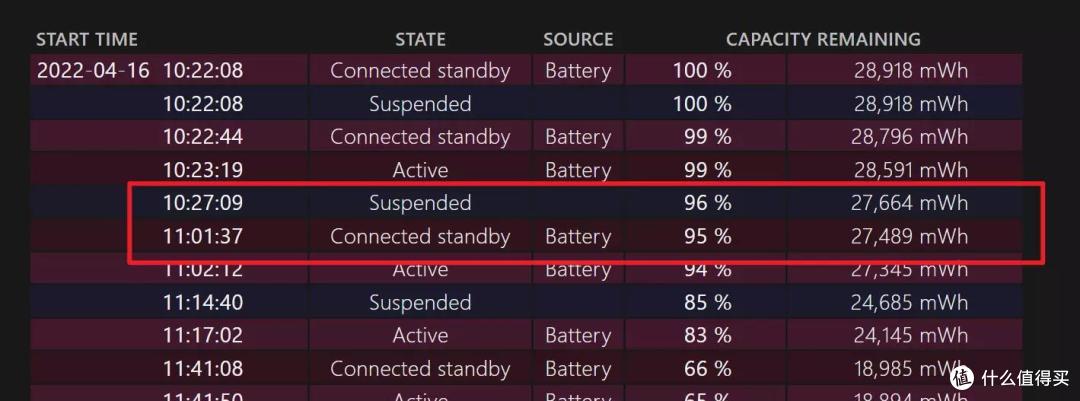The width and height of the screenshot is (1080, 401).
Task: Select the 28,796 mWh capacity value
Action: click(909, 136)
